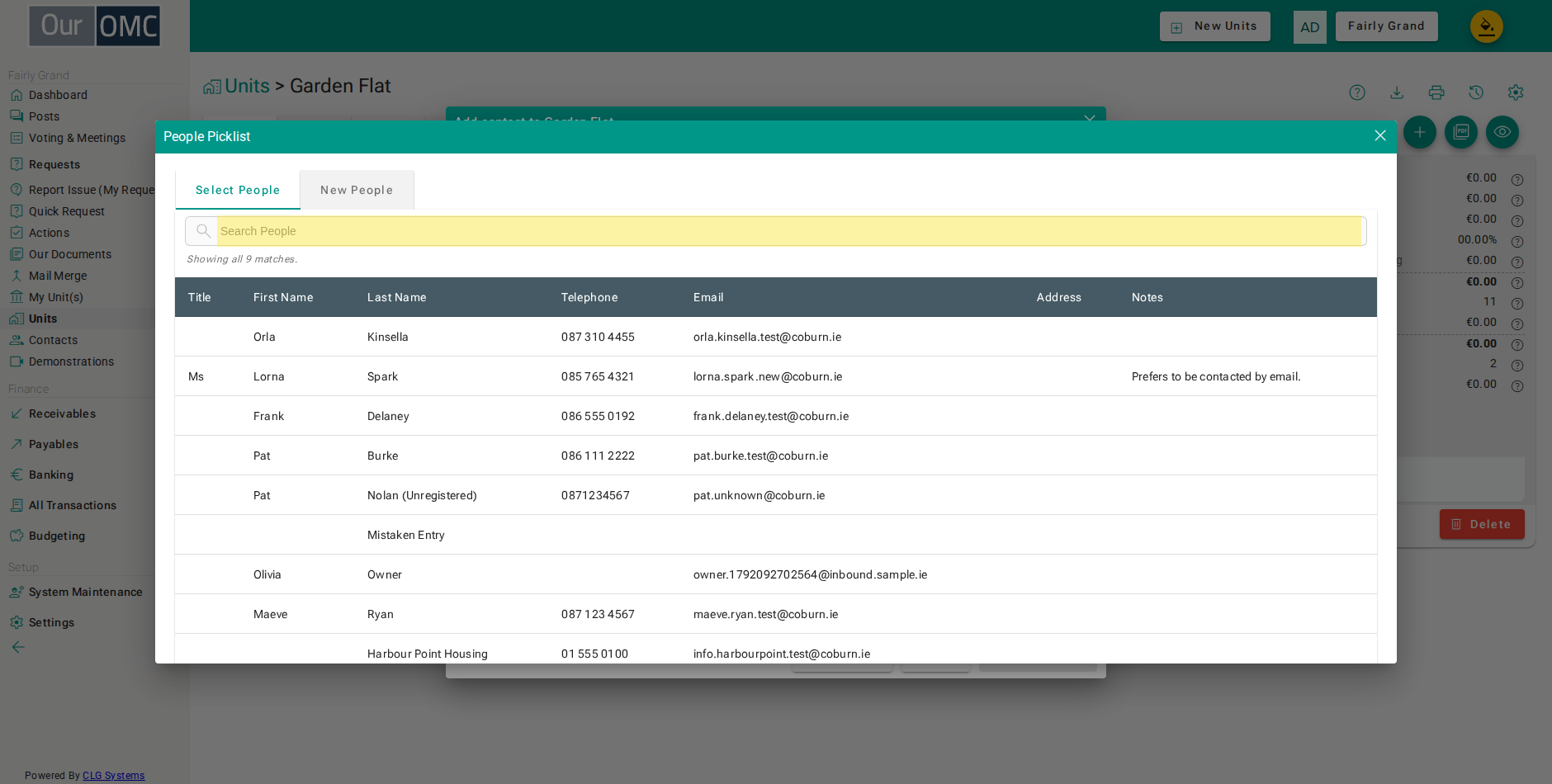Click the search magnifier icon
This screenshot has width=1552, height=784.
pyautogui.click(x=203, y=231)
